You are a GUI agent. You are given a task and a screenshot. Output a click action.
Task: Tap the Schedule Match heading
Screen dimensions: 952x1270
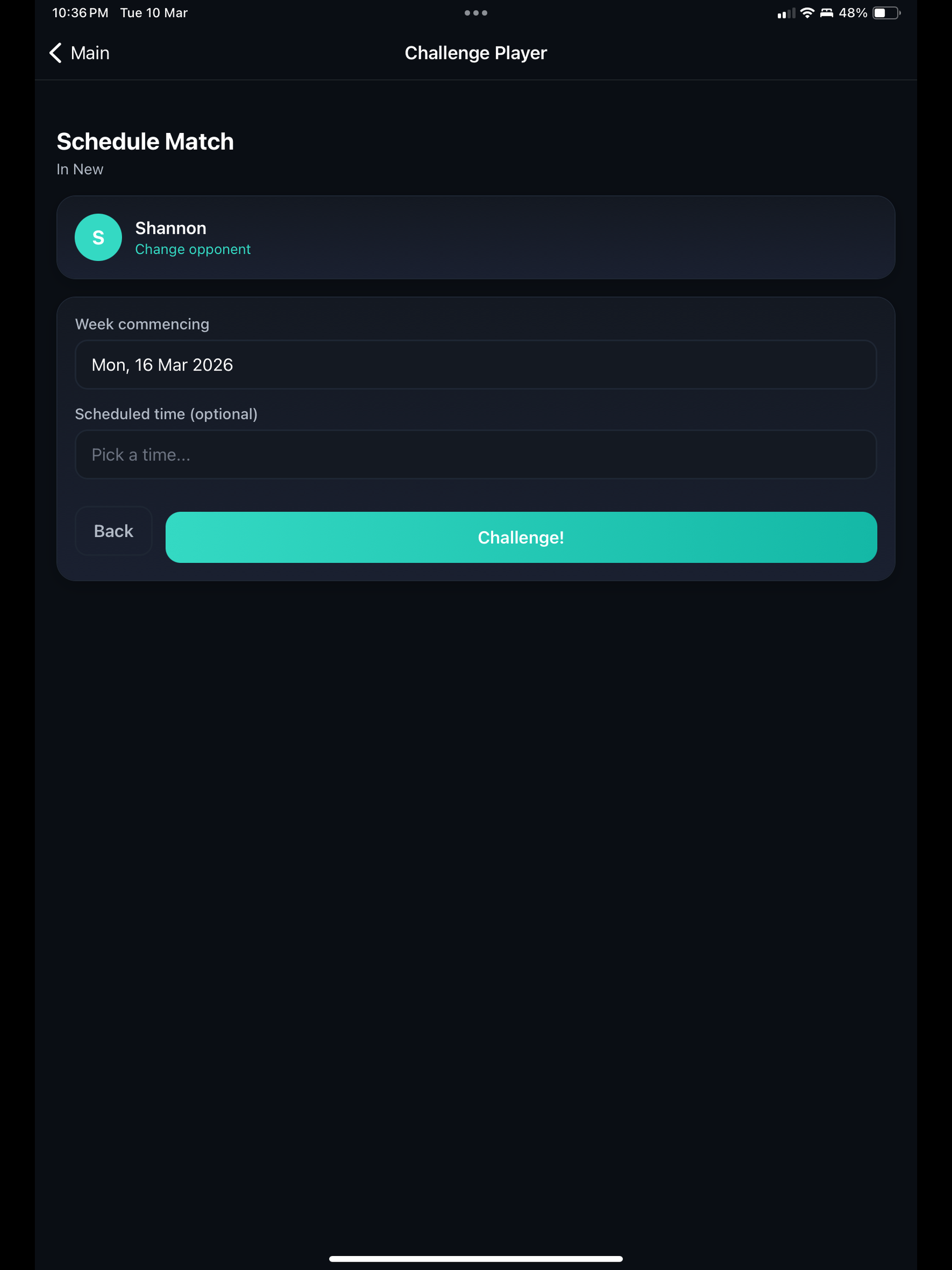tap(145, 141)
